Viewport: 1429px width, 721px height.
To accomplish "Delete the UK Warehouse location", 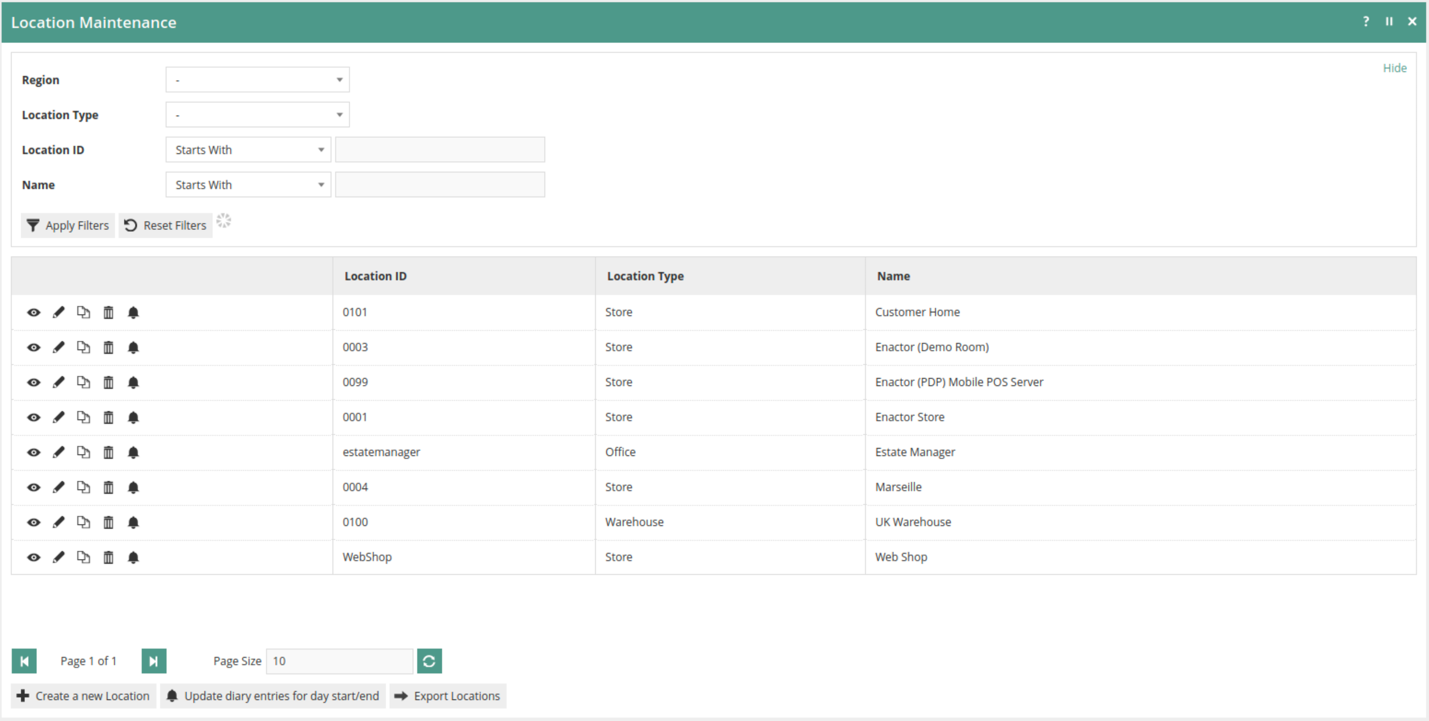I will pyautogui.click(x=109, y=522).
